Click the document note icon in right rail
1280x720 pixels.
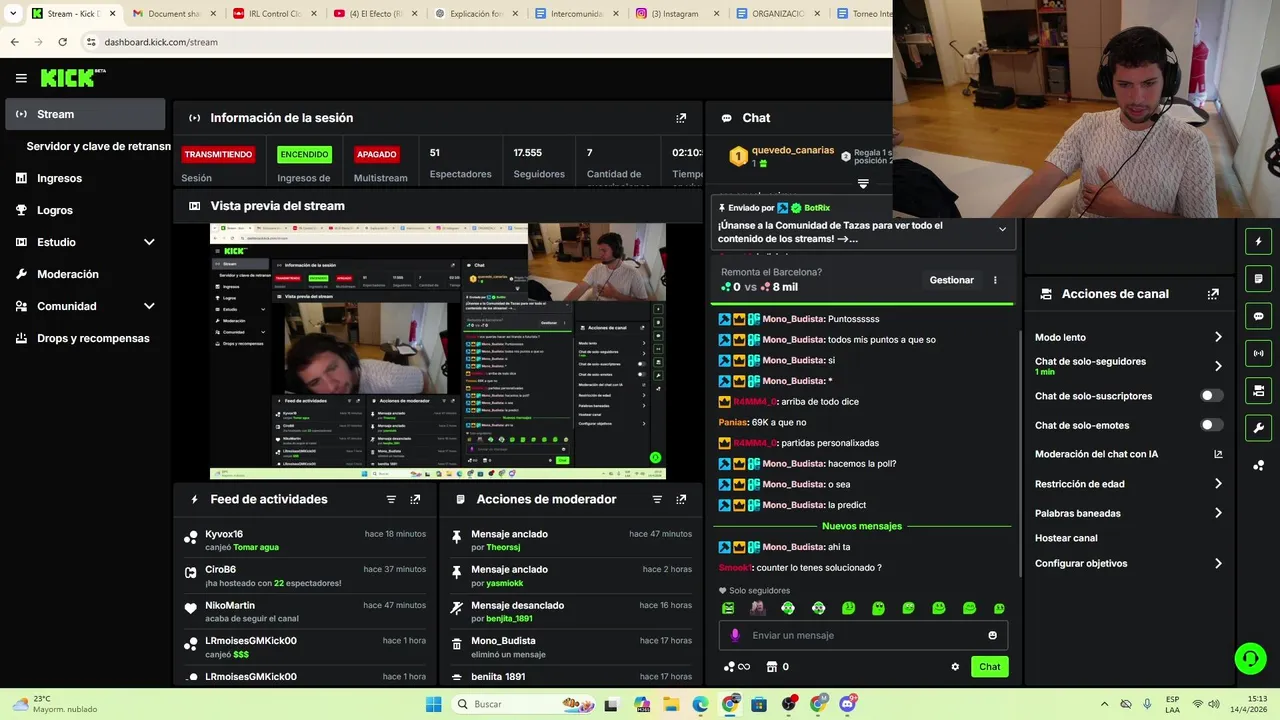[x=1258, y=278]
